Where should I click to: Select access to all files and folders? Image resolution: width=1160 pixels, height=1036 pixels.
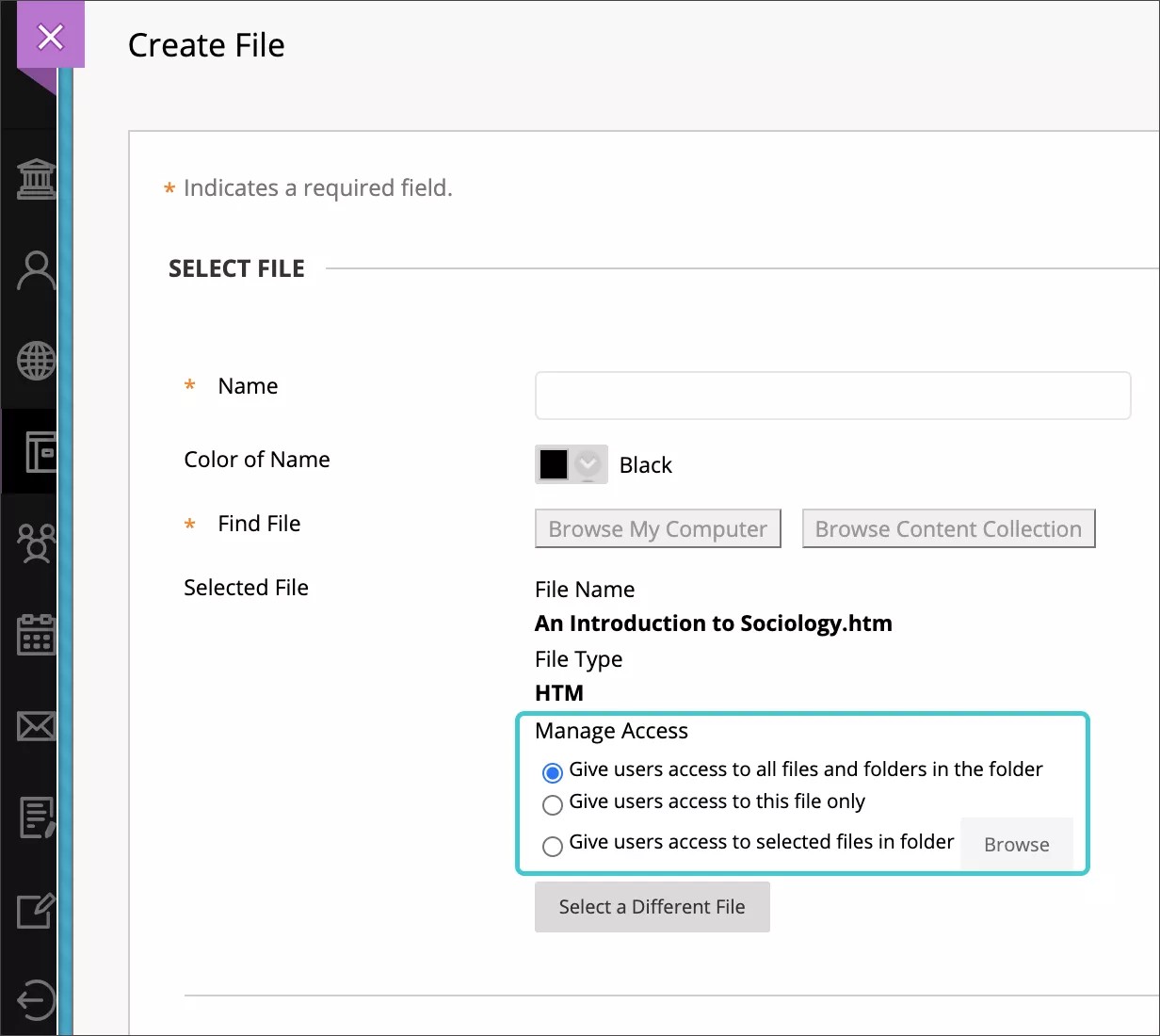553,772
